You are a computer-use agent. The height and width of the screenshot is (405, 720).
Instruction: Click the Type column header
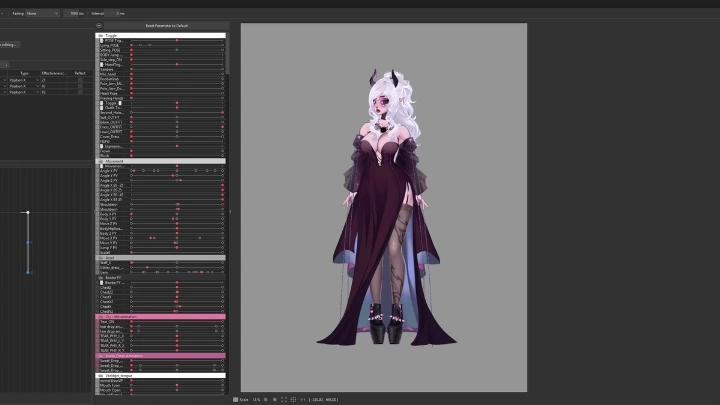point(24,73)
